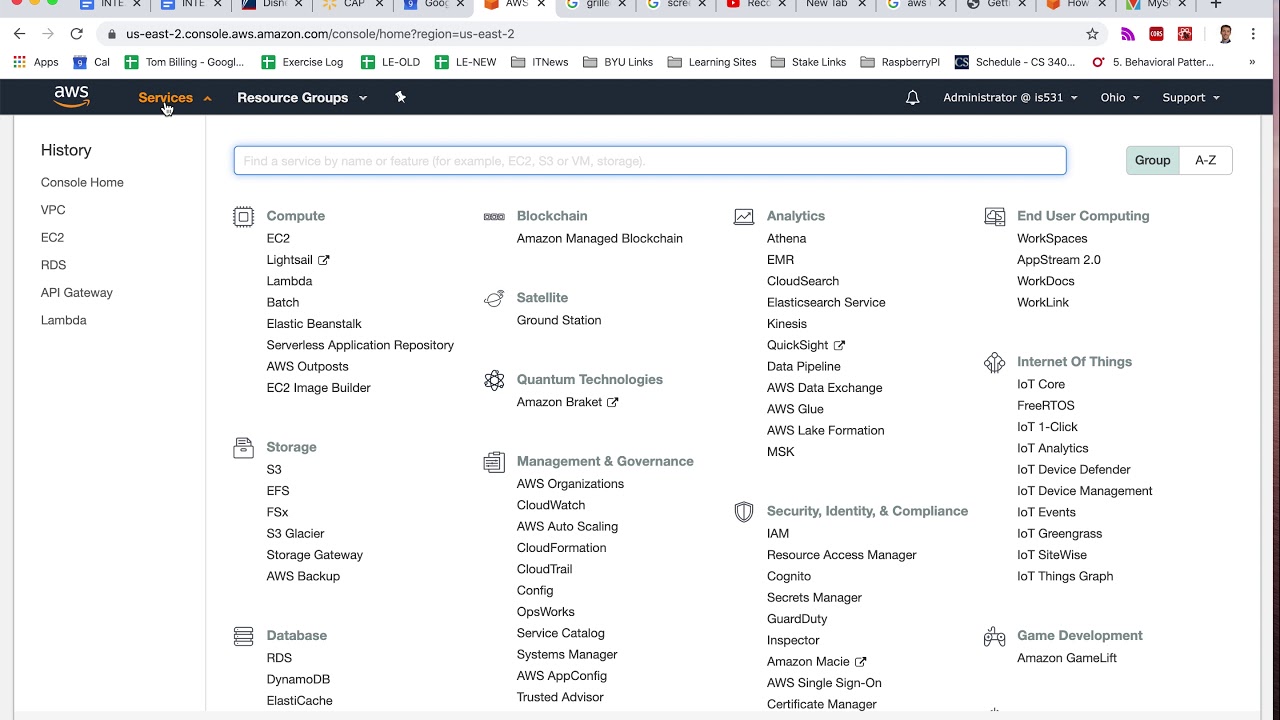Open the Apps bookmarks shortcut
This screenshot has height=720, width=1280.
(x=36, y=62)
